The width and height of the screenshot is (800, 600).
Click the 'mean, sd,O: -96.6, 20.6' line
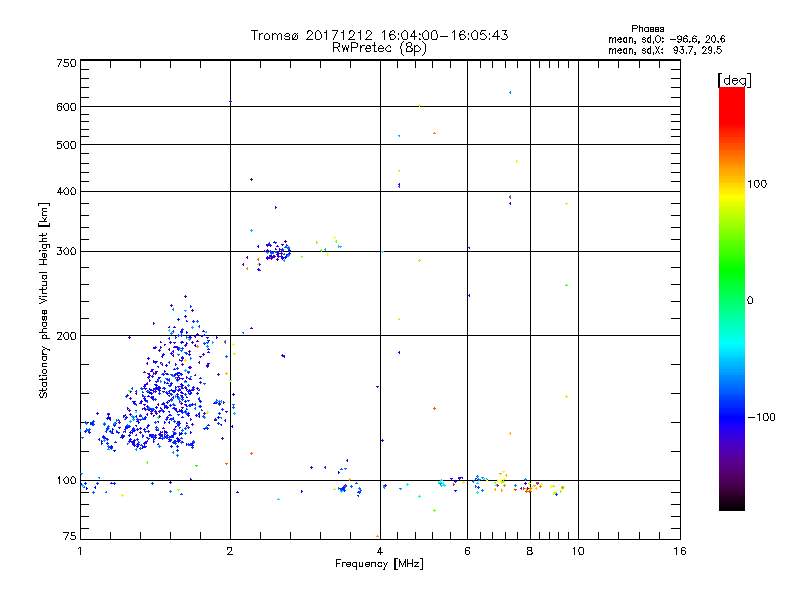pos(666,39)
